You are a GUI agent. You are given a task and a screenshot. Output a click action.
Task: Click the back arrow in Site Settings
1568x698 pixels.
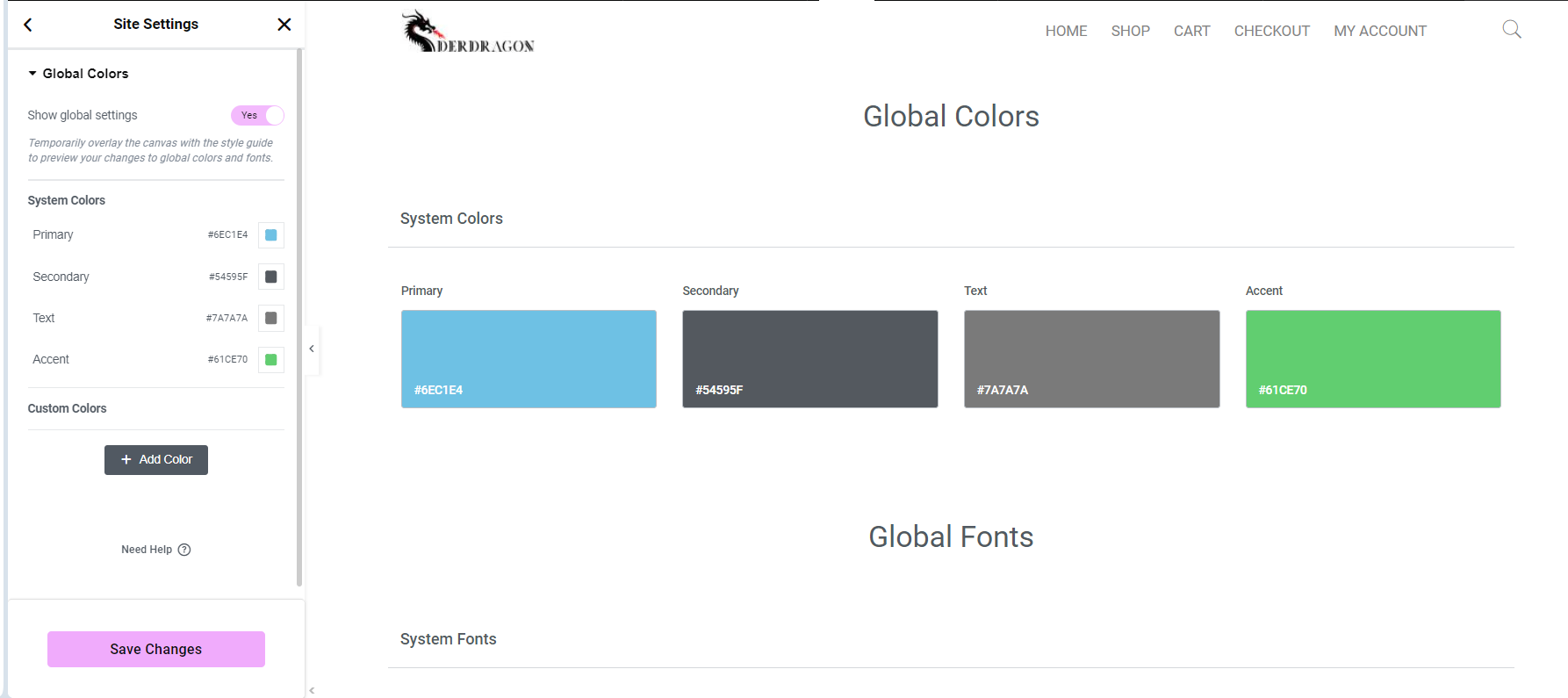(x=28, y=25)
